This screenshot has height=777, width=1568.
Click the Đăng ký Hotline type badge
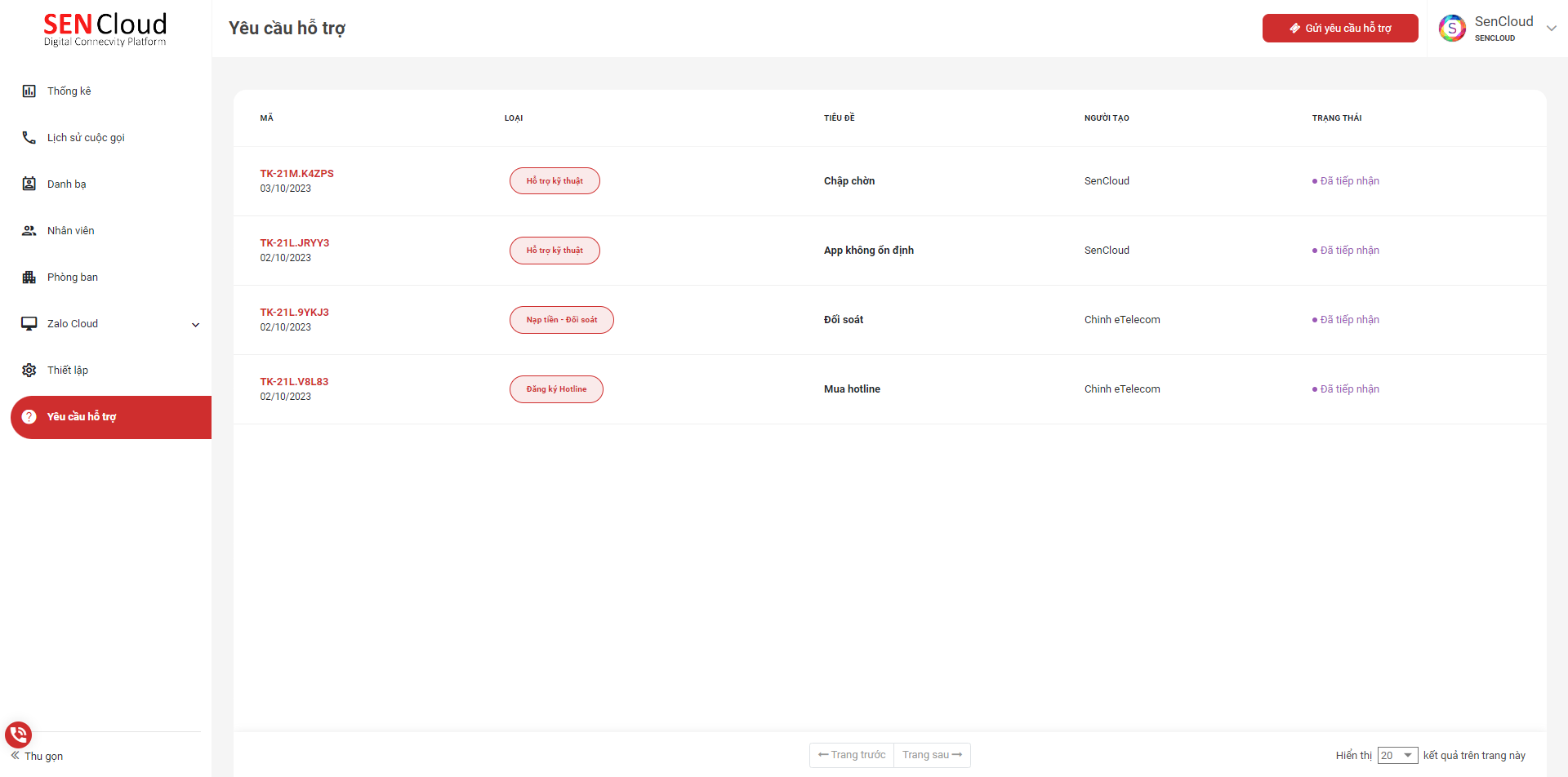point(556,389)
